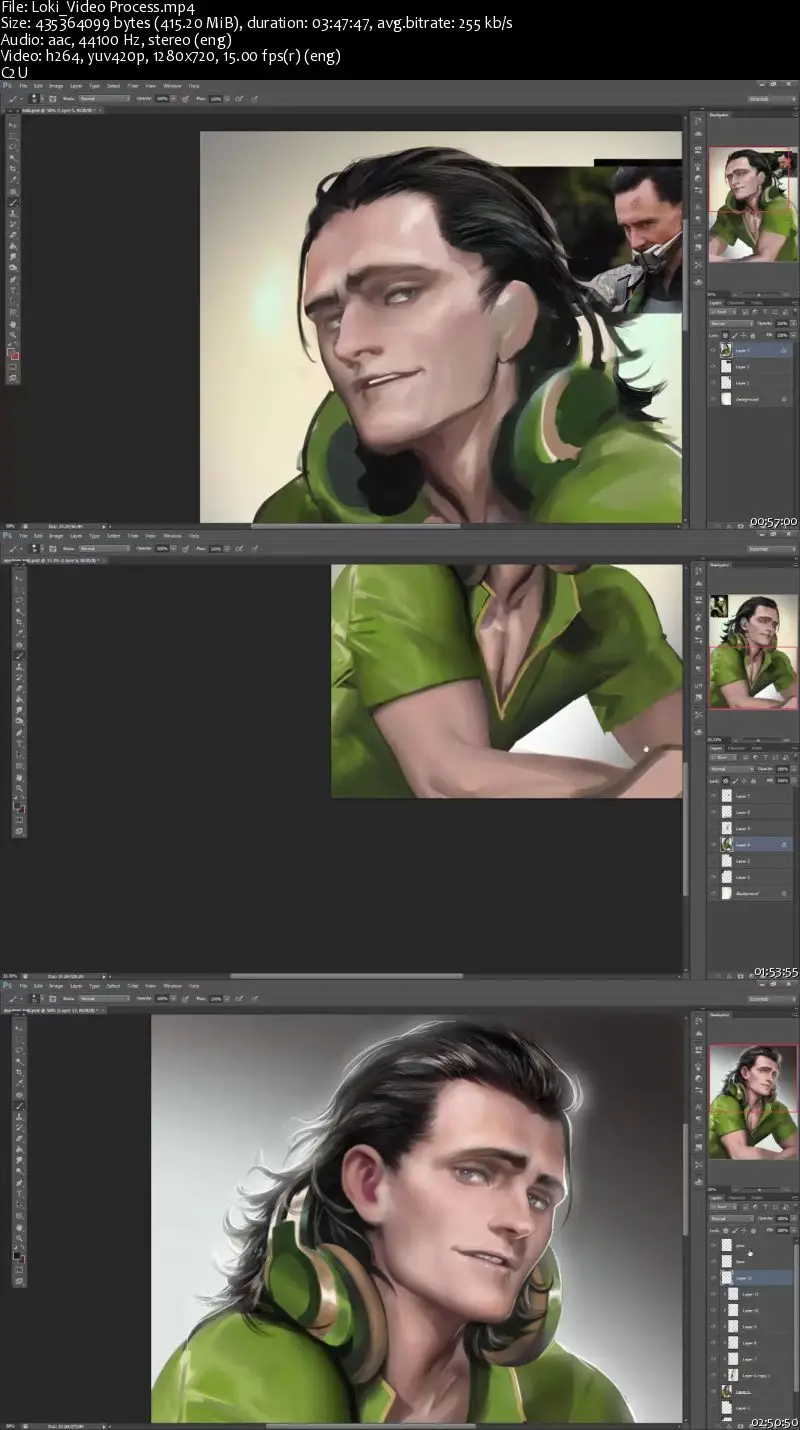Select the Healing Brush tool in the 00:57:00 frame
Screen dimensions: 800x1430
click(x=13, y=191)
